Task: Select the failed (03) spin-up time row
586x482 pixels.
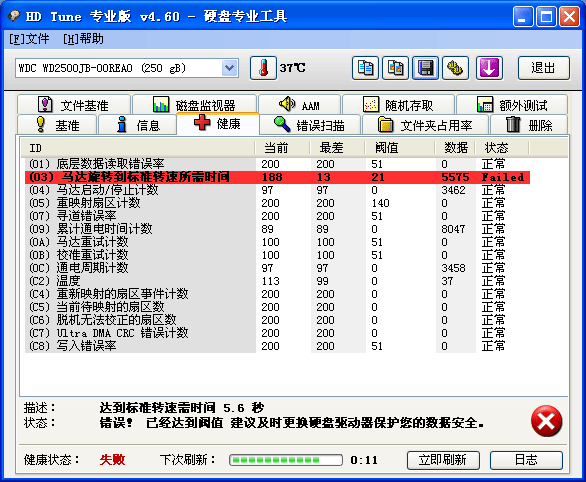Action: tap(277, 177)
